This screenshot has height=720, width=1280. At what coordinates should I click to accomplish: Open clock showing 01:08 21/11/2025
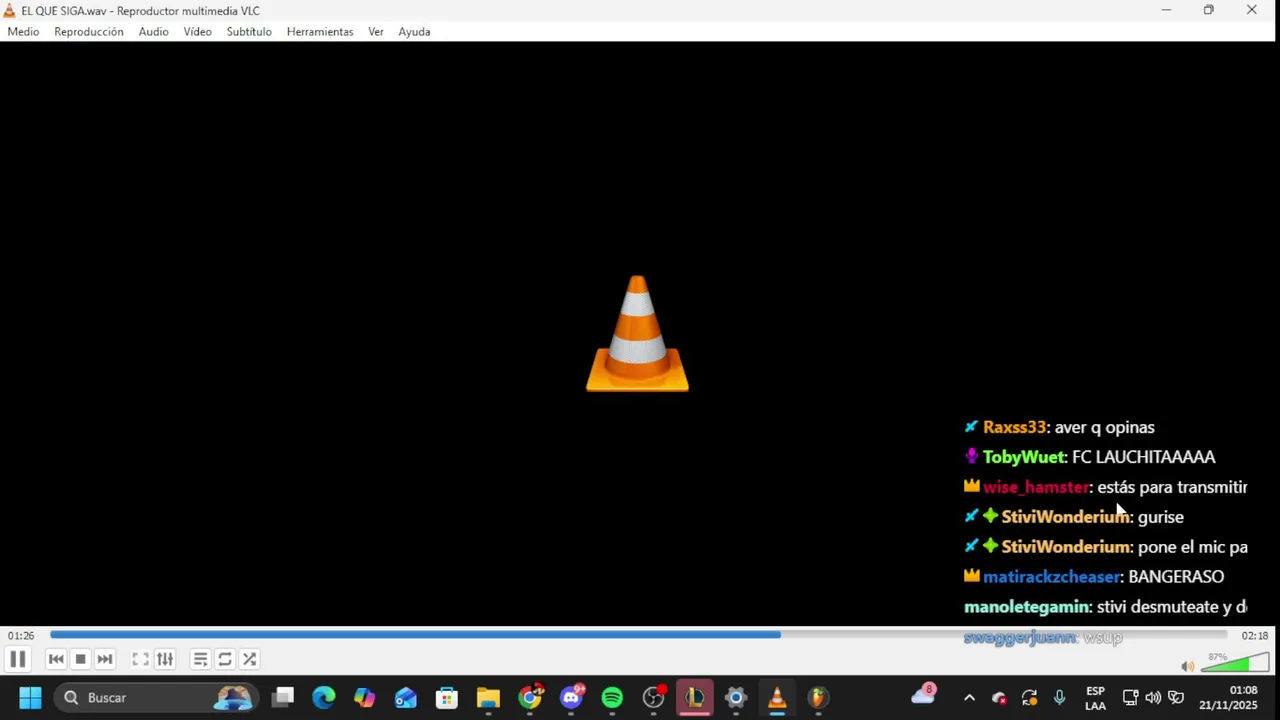[1229, 698]
